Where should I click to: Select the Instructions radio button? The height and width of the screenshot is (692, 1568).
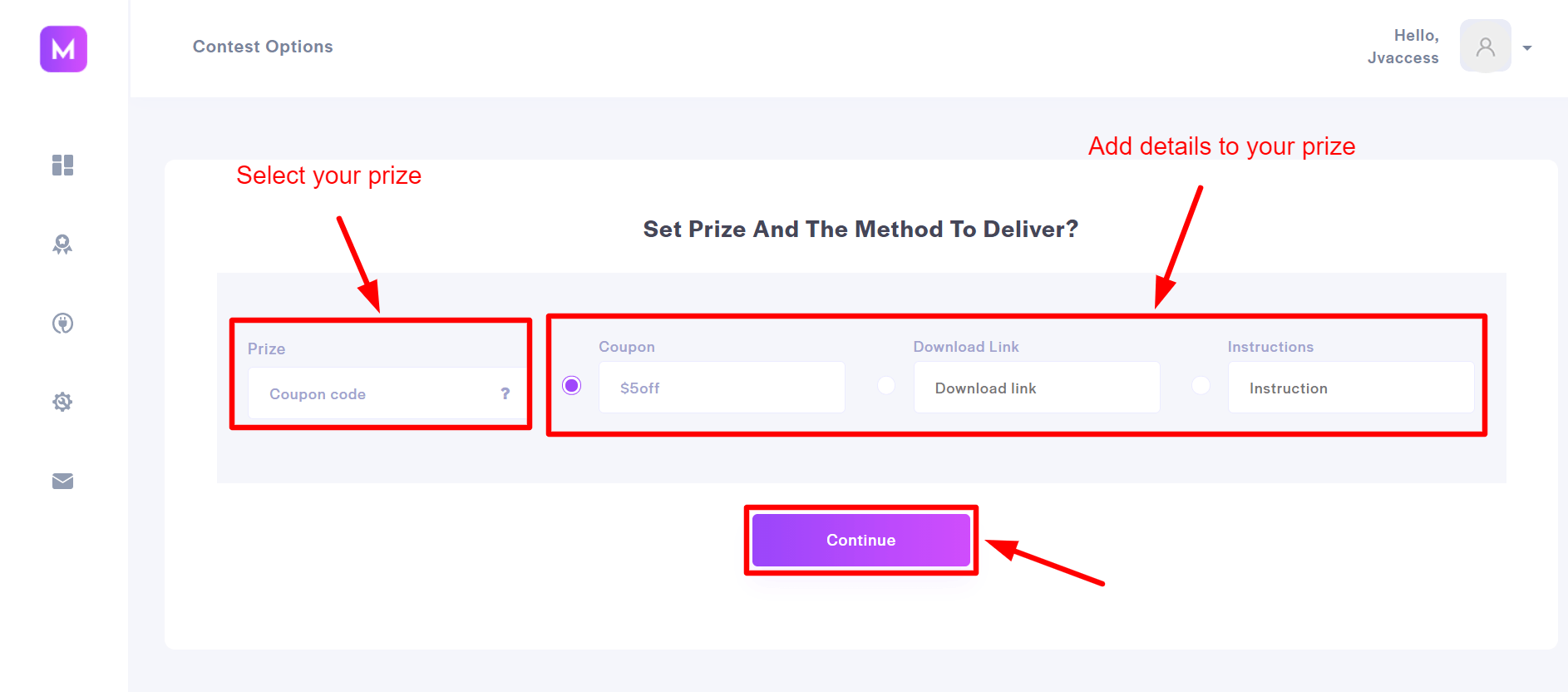[1201, 386]
